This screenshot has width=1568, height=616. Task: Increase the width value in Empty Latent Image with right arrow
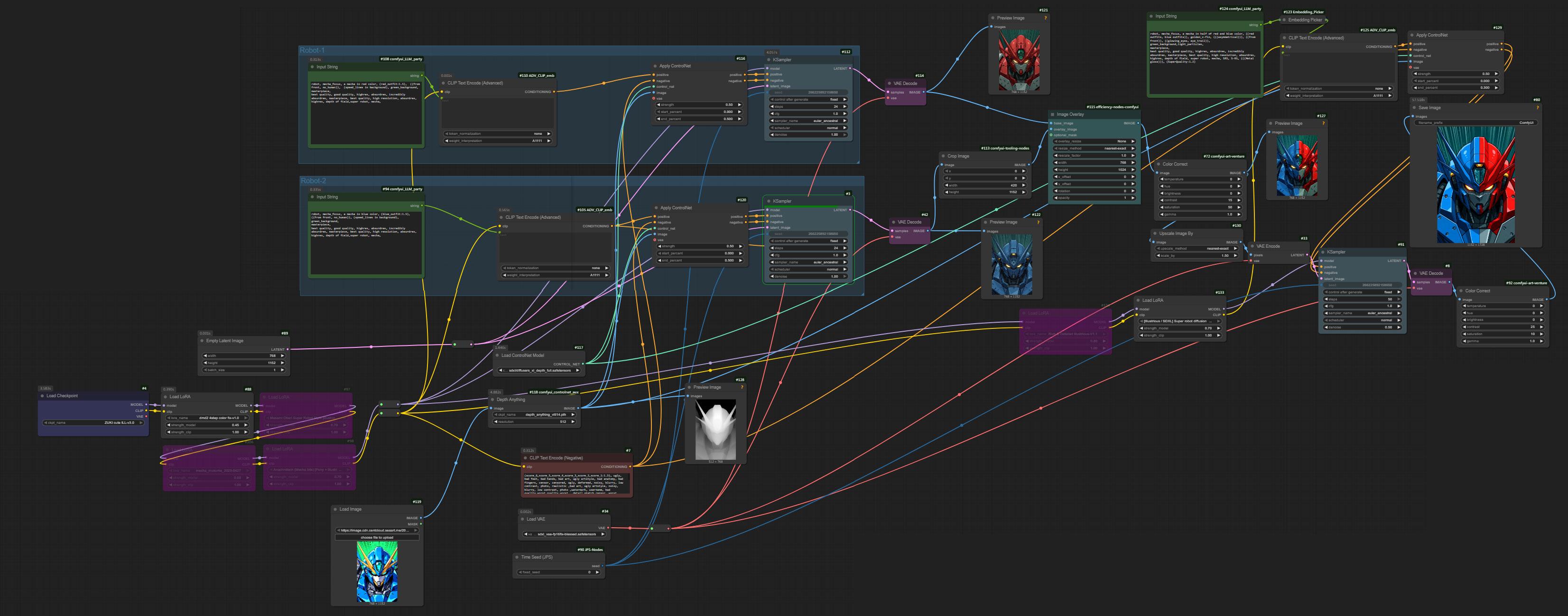(x=282, y=355)
